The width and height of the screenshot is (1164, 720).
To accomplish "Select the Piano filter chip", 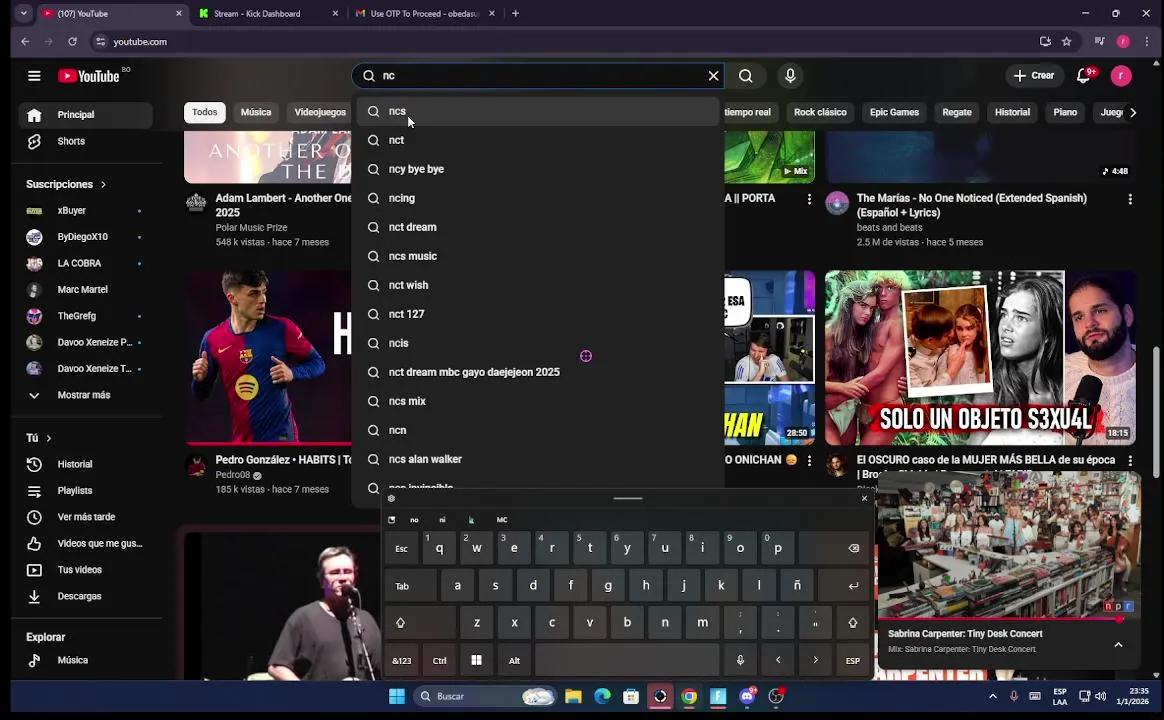I will click(1065, 112).
